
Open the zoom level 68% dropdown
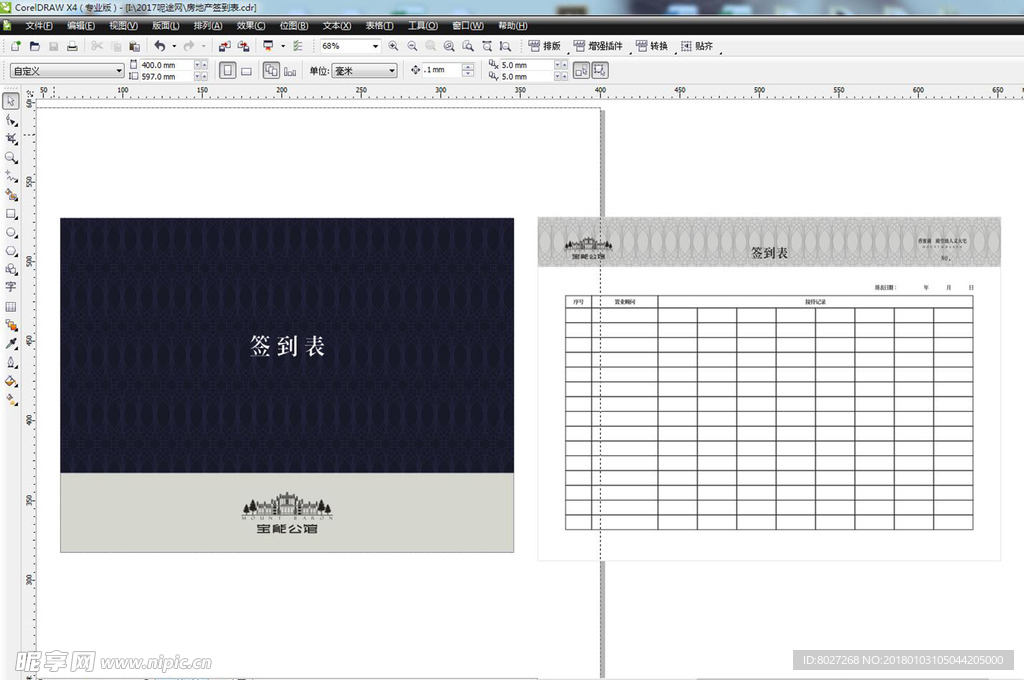[376, 46]
